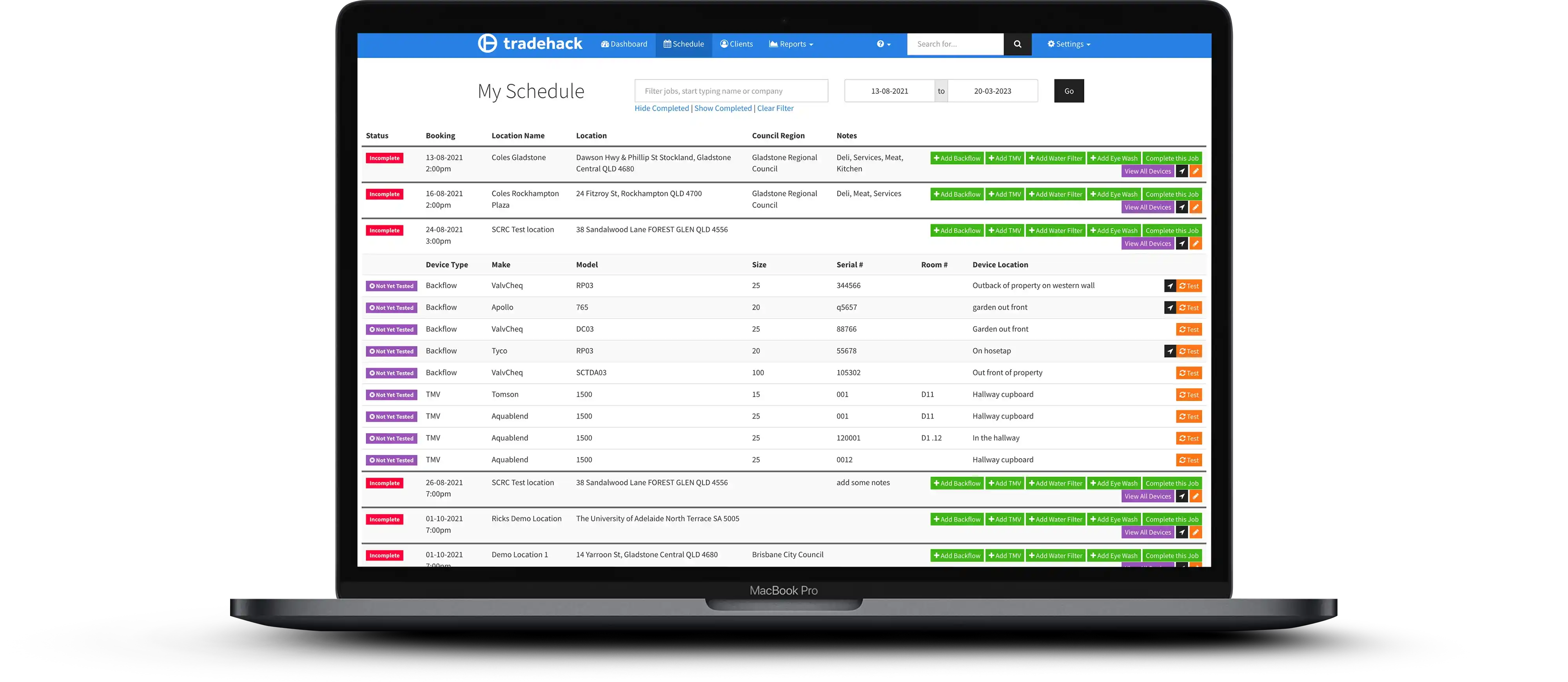
Task: Click navigate arrow for Tyco RP03 device
Action: [x=1169, y=351]
